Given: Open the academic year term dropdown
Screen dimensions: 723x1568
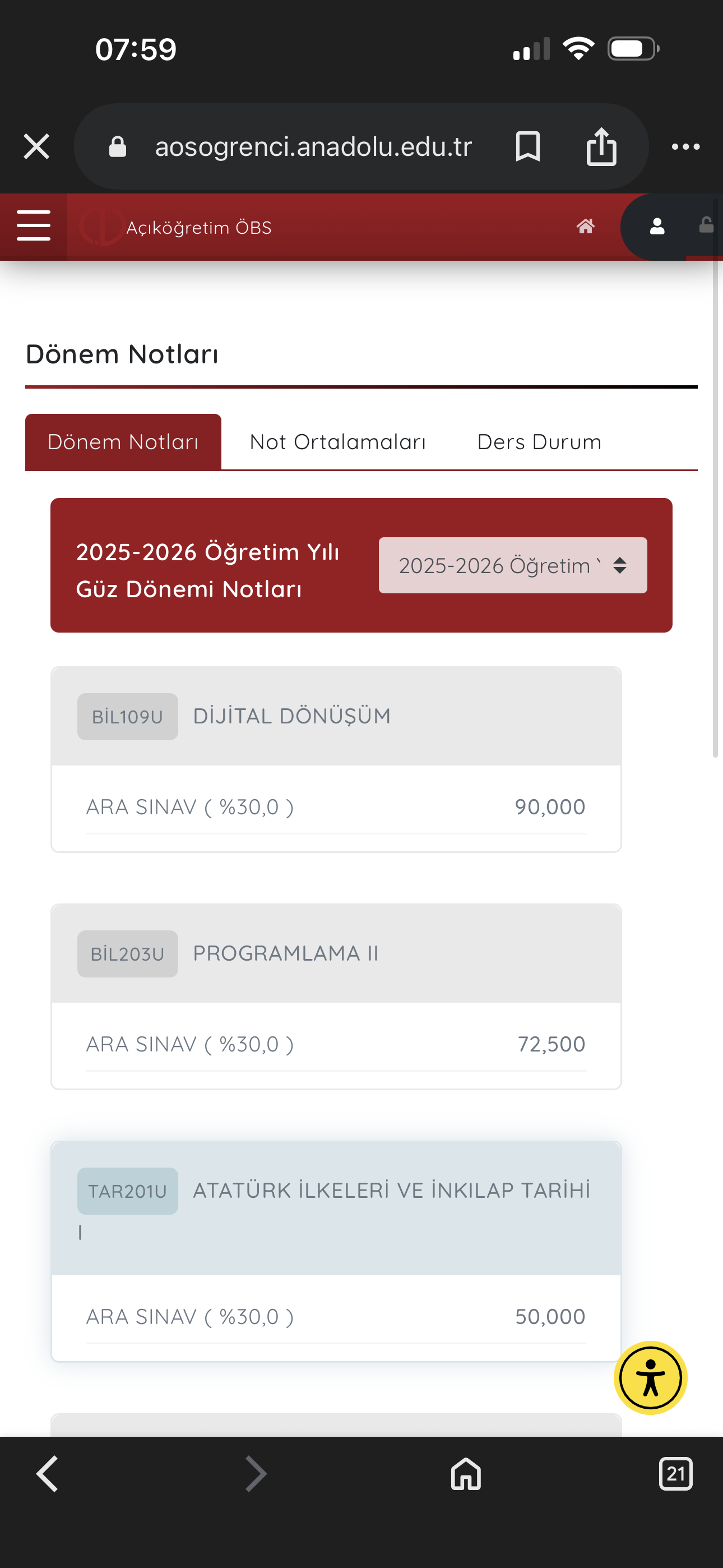Looking at the screenshot, I should click(x=512, y=565).
